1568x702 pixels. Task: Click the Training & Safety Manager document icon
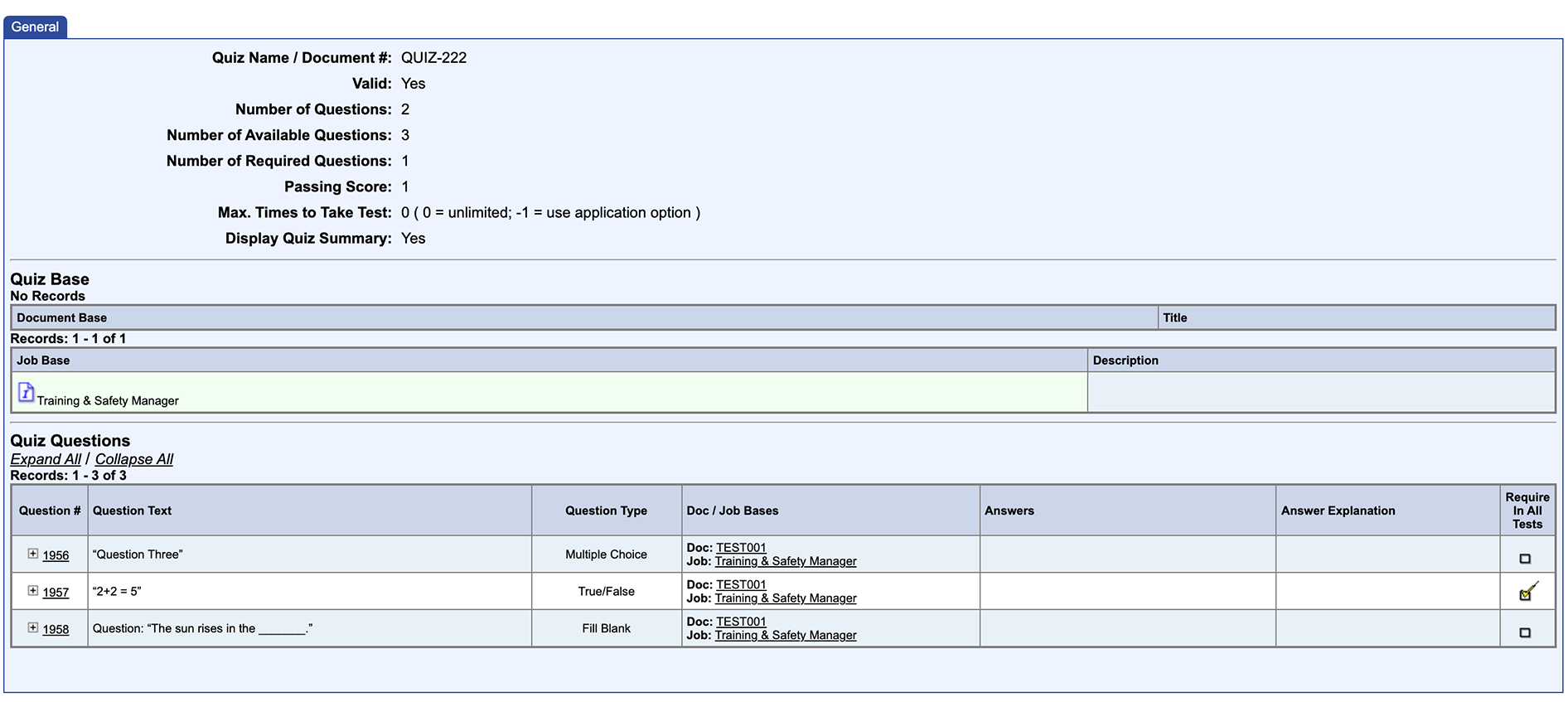27,392
